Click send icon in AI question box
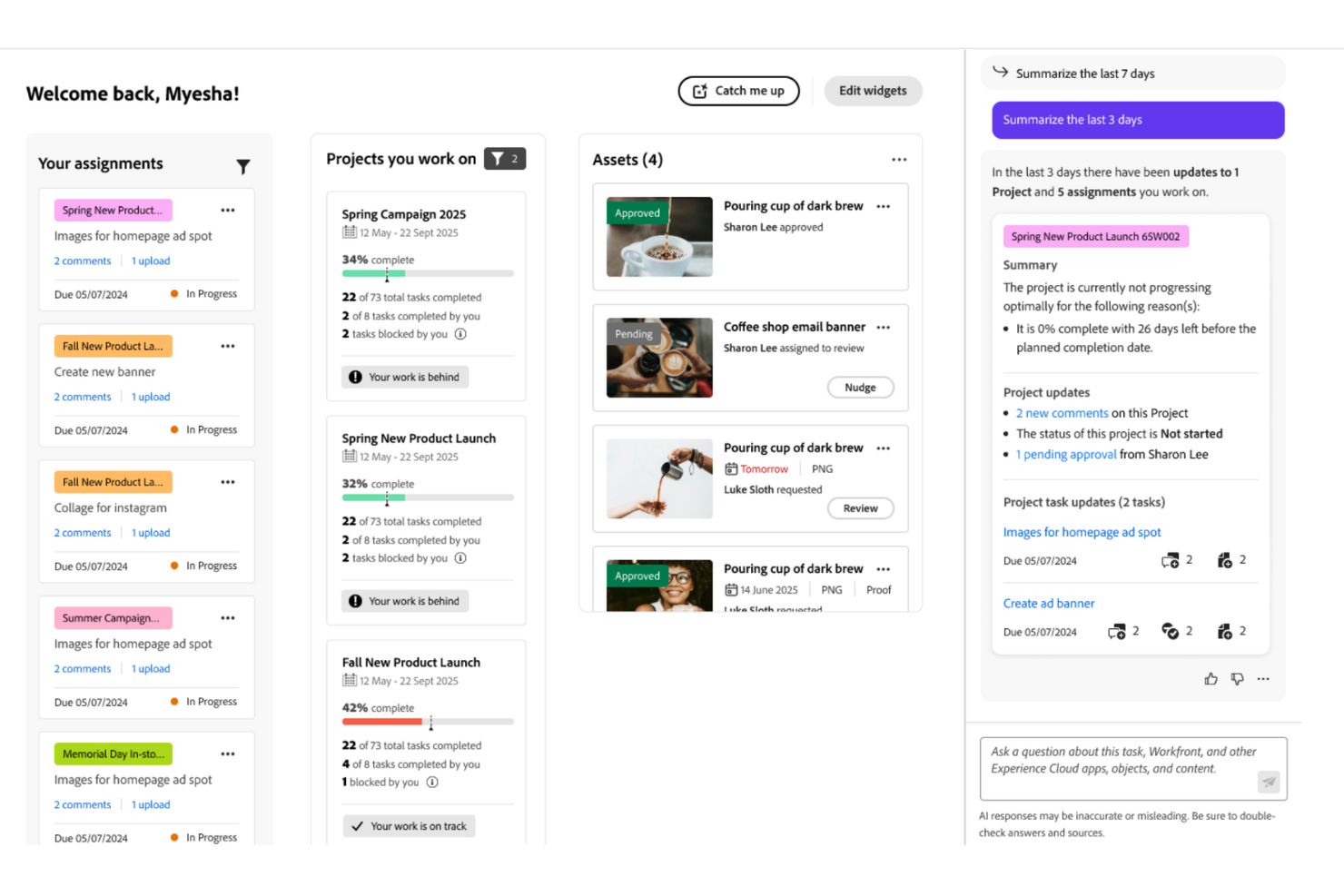Image resolution: width=1344 pixels, height=896 pixels. click(1269, 782)
